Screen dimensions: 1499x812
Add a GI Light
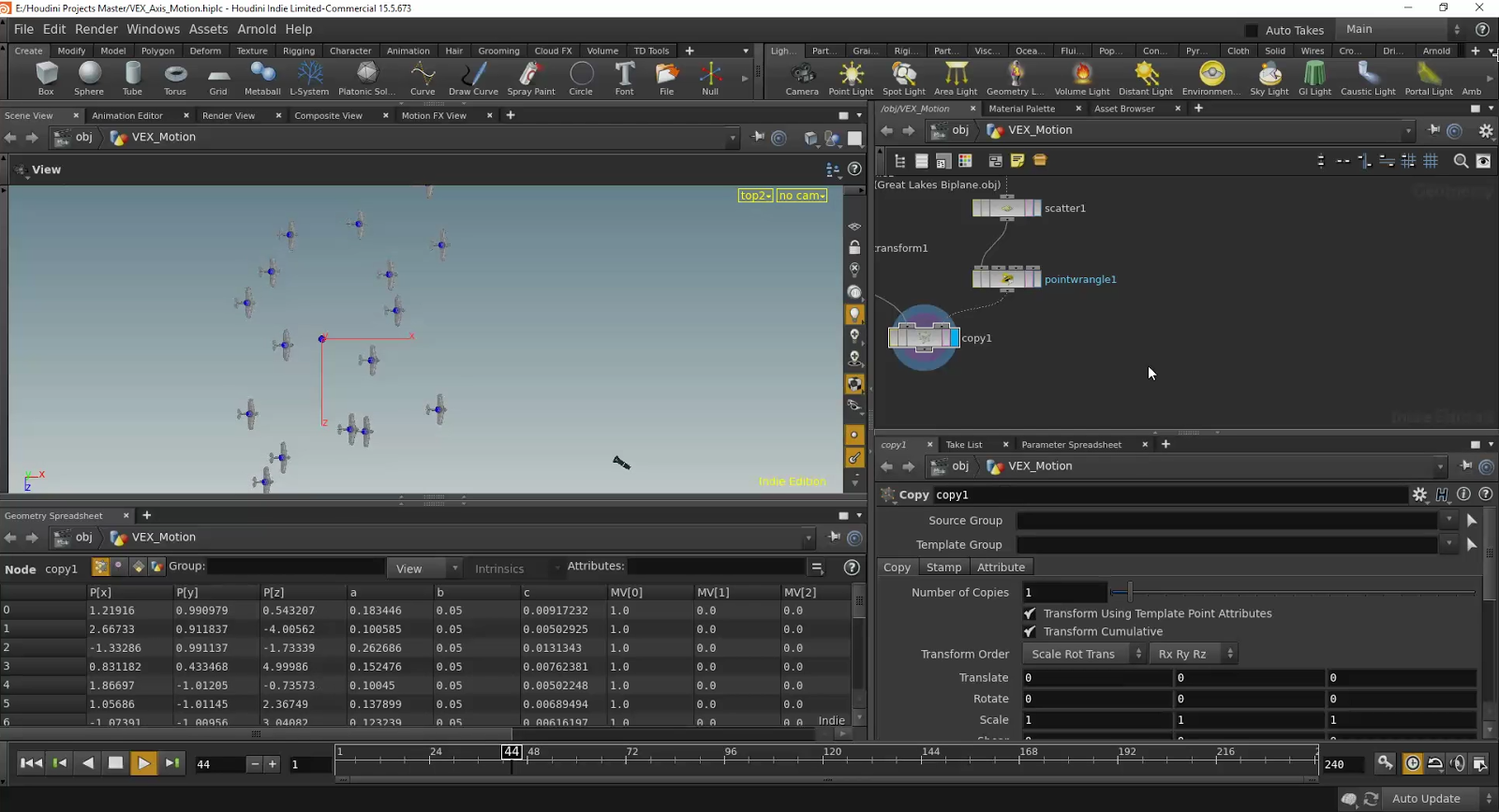1314,79
